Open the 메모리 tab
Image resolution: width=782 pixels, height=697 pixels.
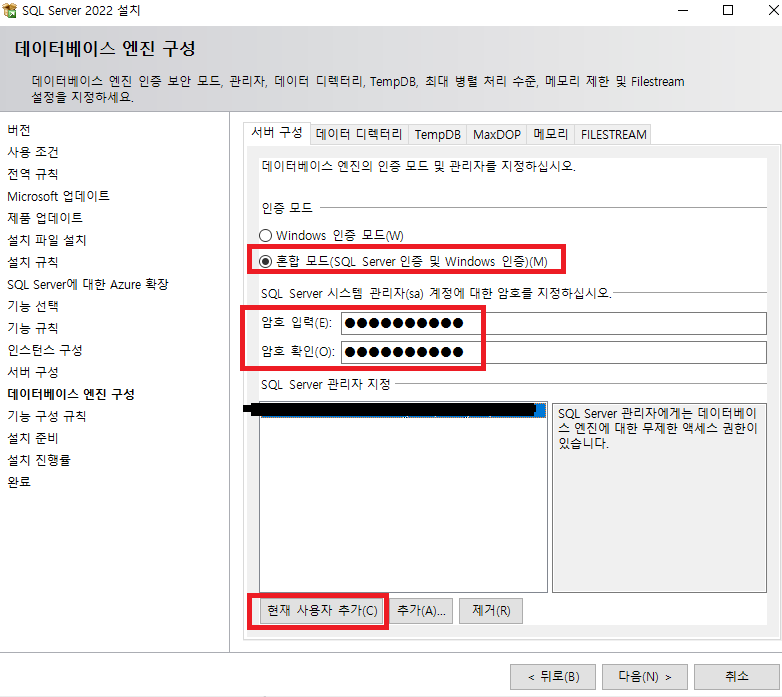[551, 135]
